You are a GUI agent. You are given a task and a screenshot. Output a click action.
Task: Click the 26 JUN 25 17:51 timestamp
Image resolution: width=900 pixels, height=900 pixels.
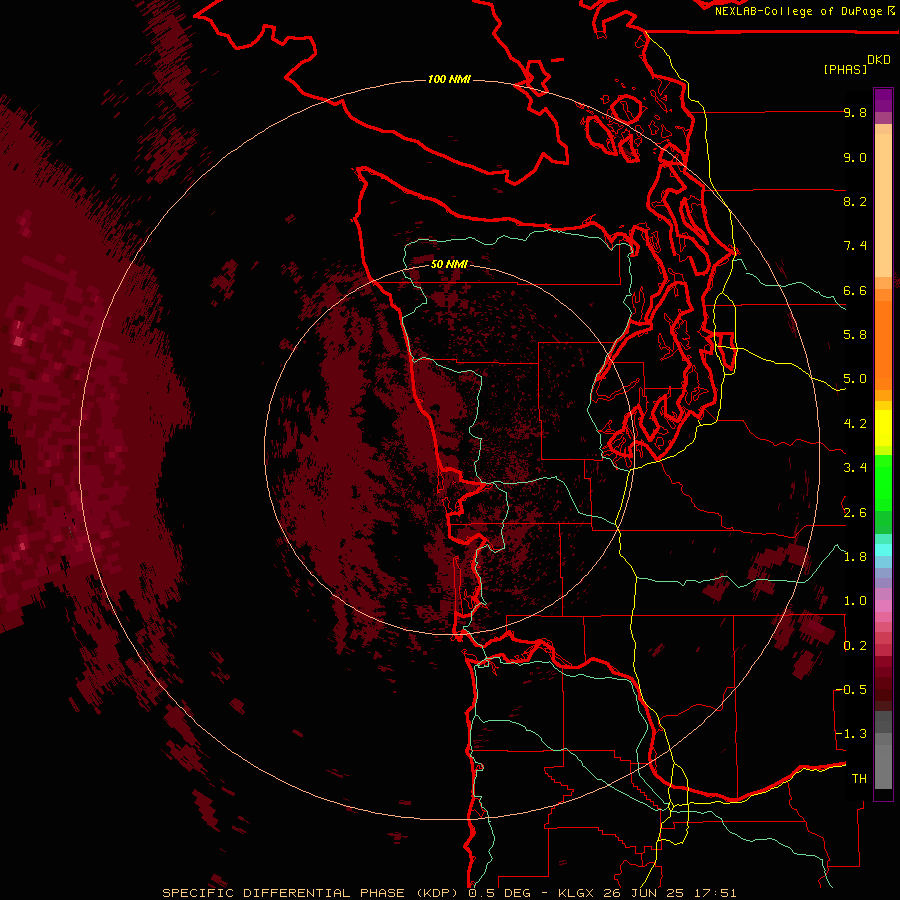coord(670,893)
